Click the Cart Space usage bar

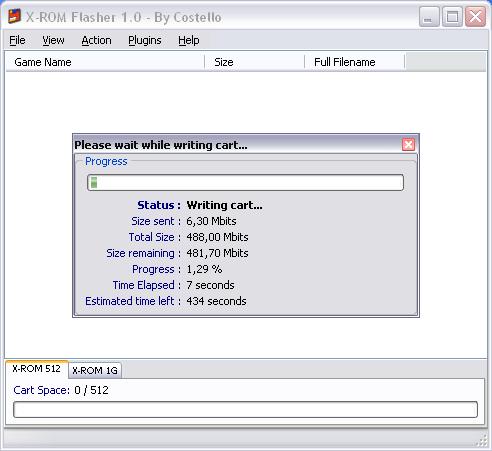click(x=245, y=409)
